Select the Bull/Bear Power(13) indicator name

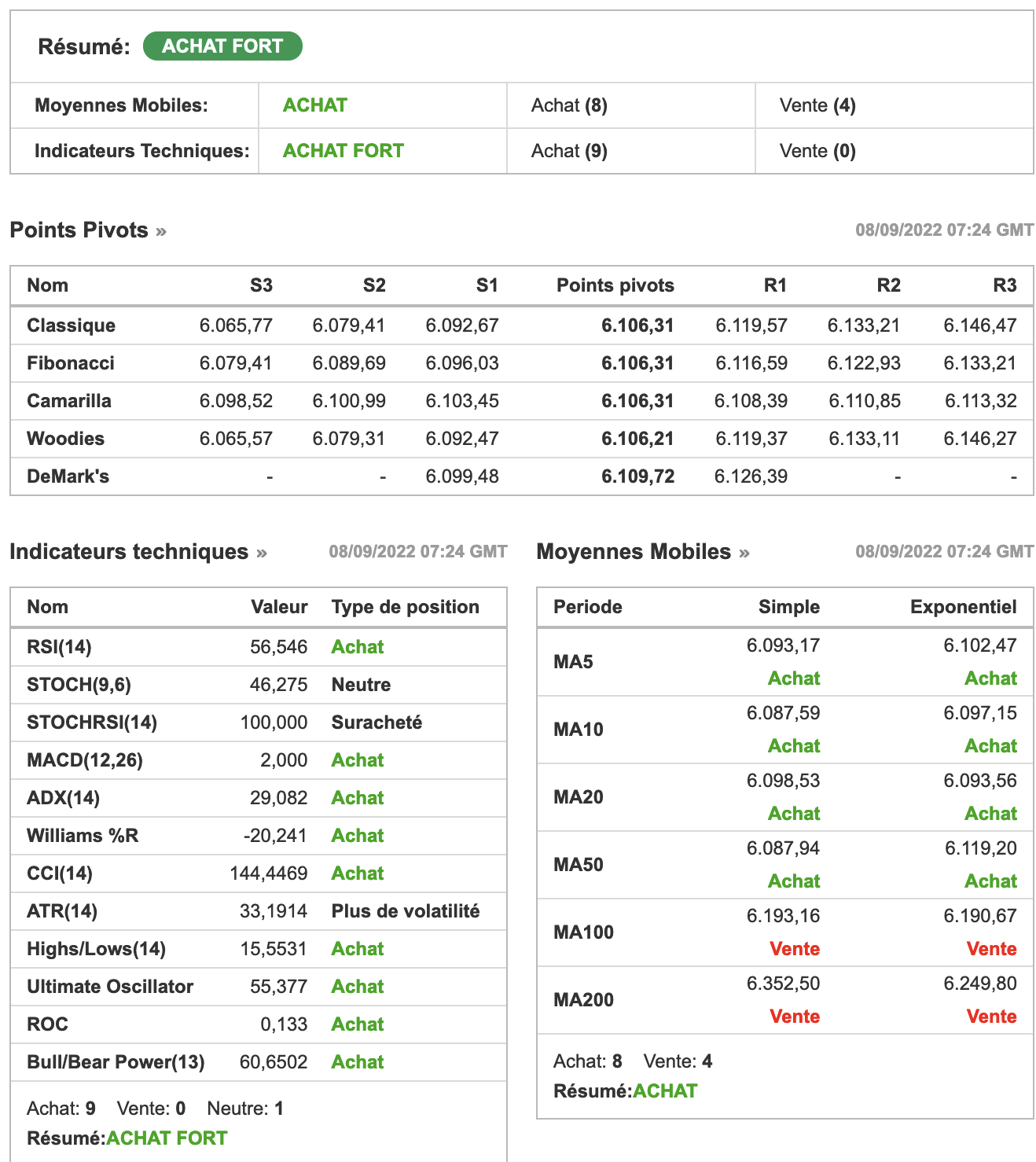coord(116,1062)
